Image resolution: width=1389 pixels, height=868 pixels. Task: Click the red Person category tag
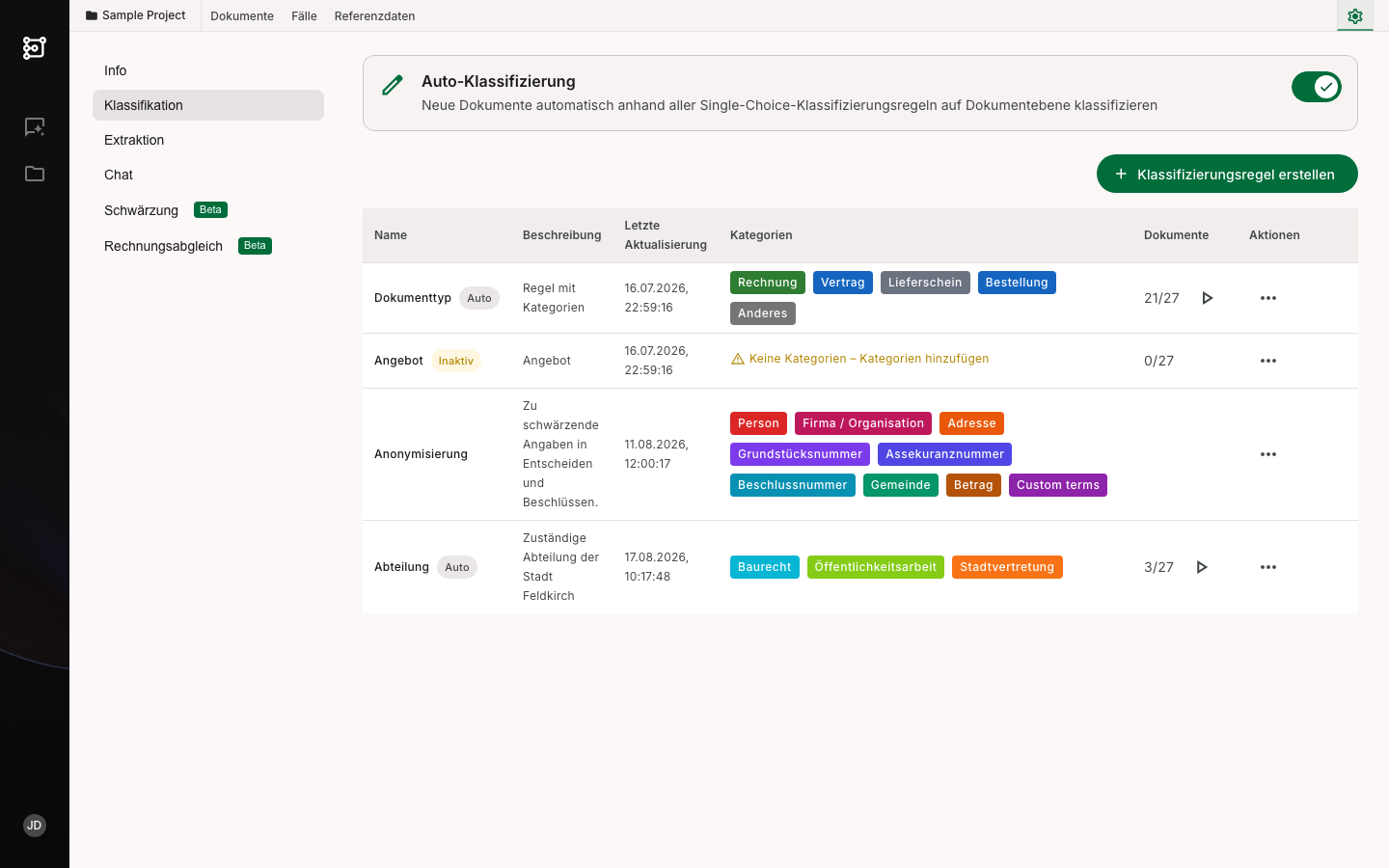coord(758,423)
